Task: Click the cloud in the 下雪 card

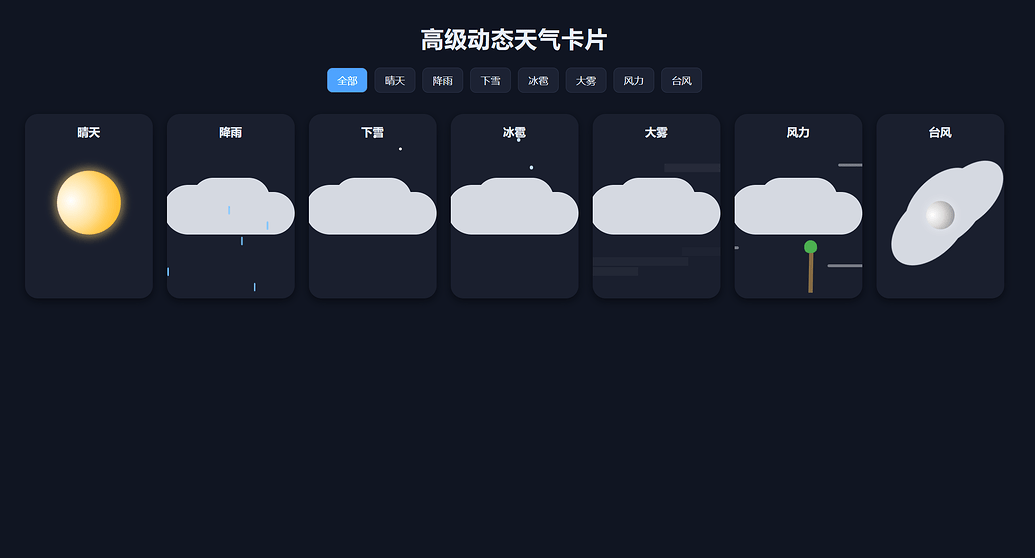Action: pos(373,207)
